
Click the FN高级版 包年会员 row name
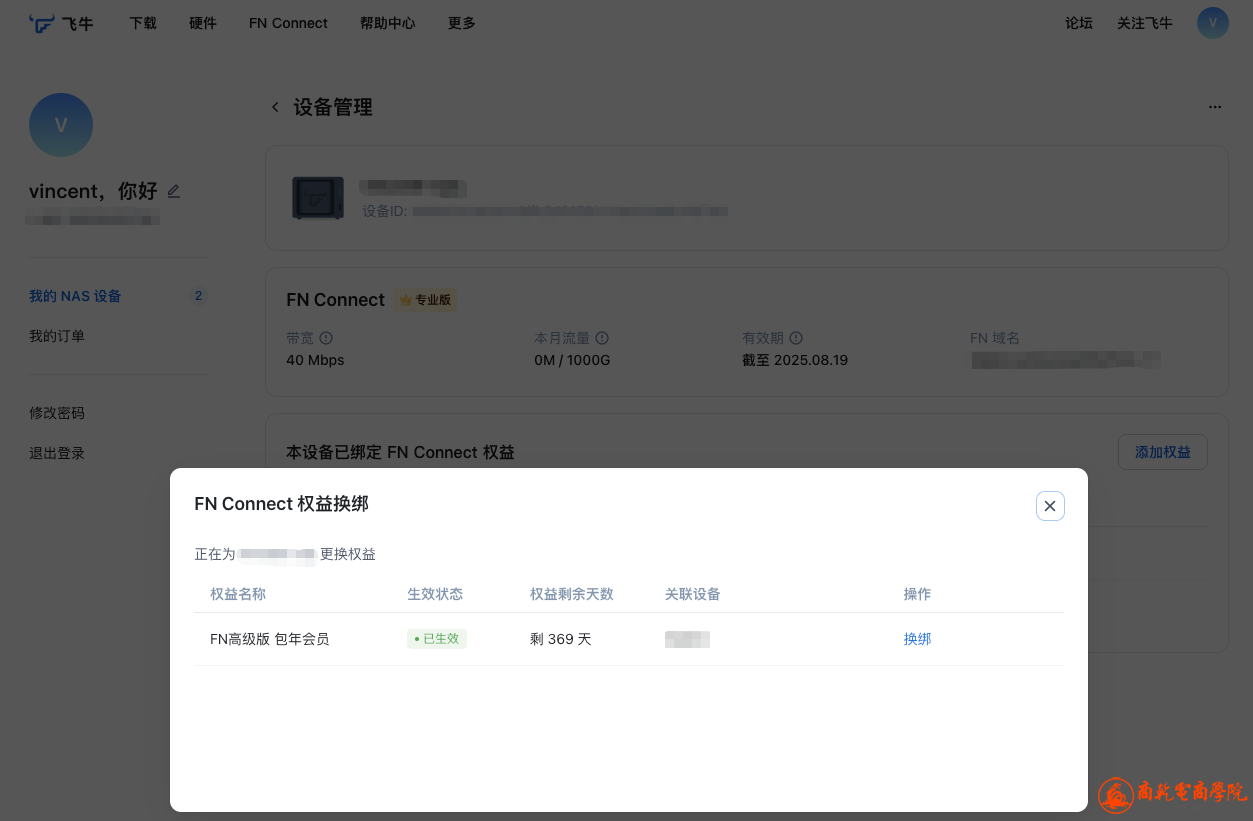pos(269,639)
